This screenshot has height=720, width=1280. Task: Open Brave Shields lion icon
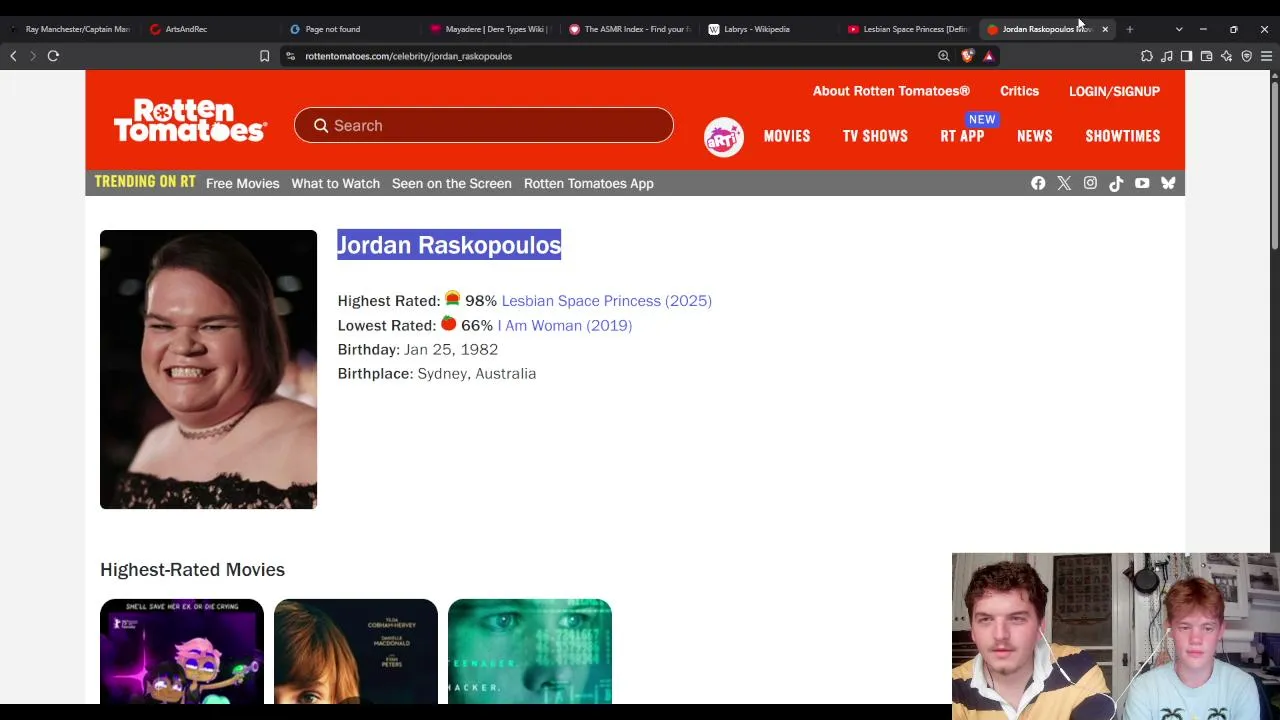point(967,56)
